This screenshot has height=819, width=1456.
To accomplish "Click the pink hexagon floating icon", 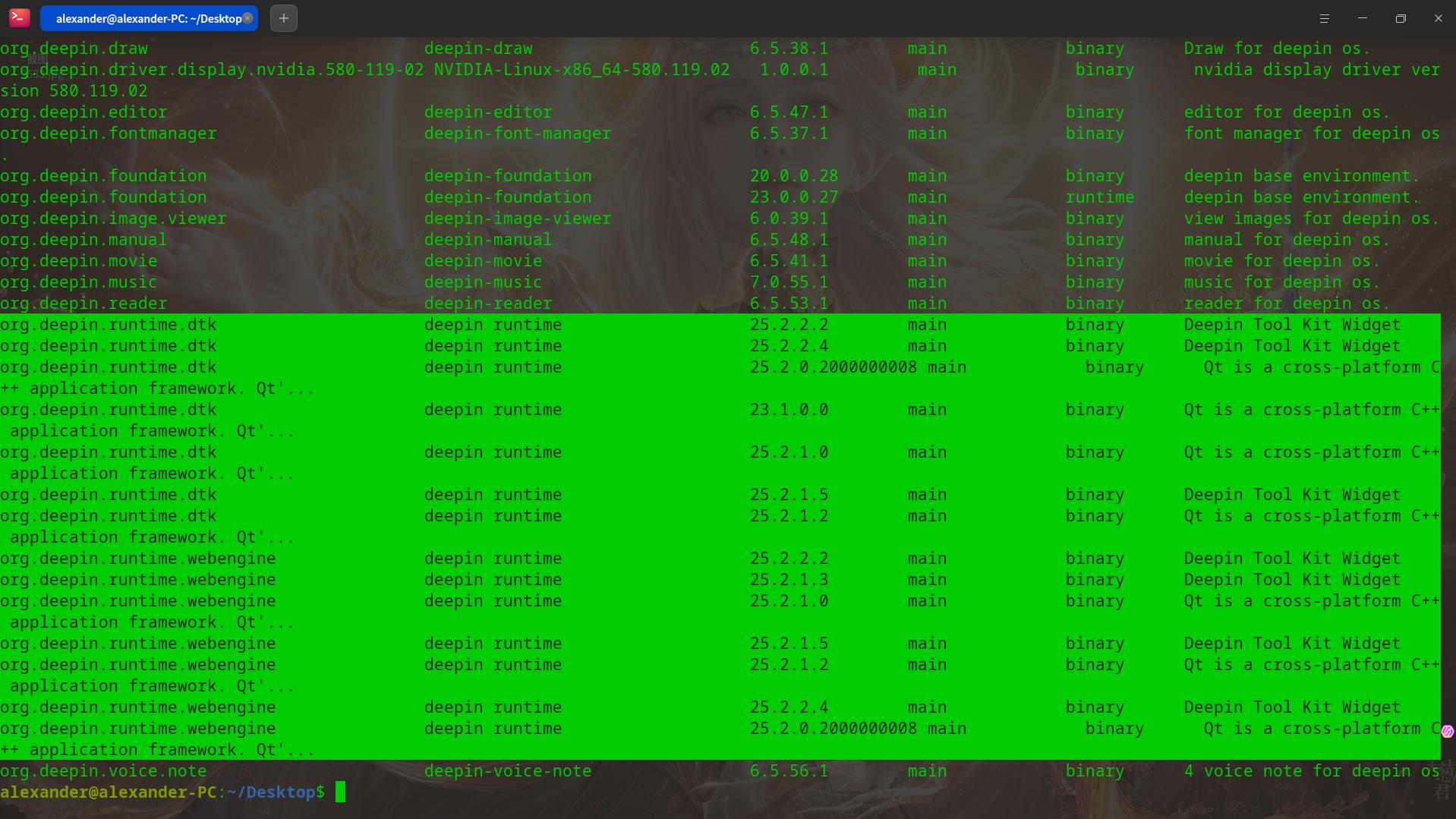I will pyautogui.click(x=1447, y=731).
